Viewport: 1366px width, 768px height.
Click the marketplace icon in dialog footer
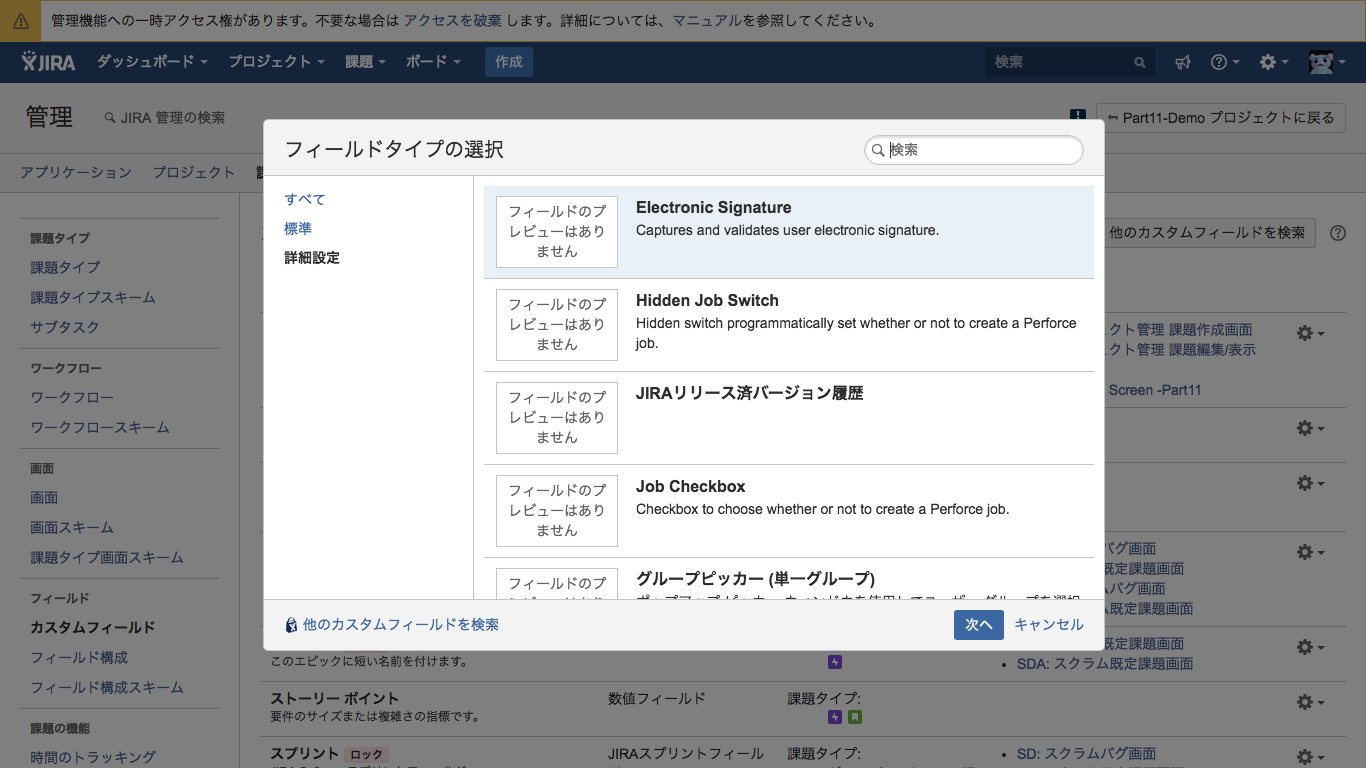[x=291, y=625]
